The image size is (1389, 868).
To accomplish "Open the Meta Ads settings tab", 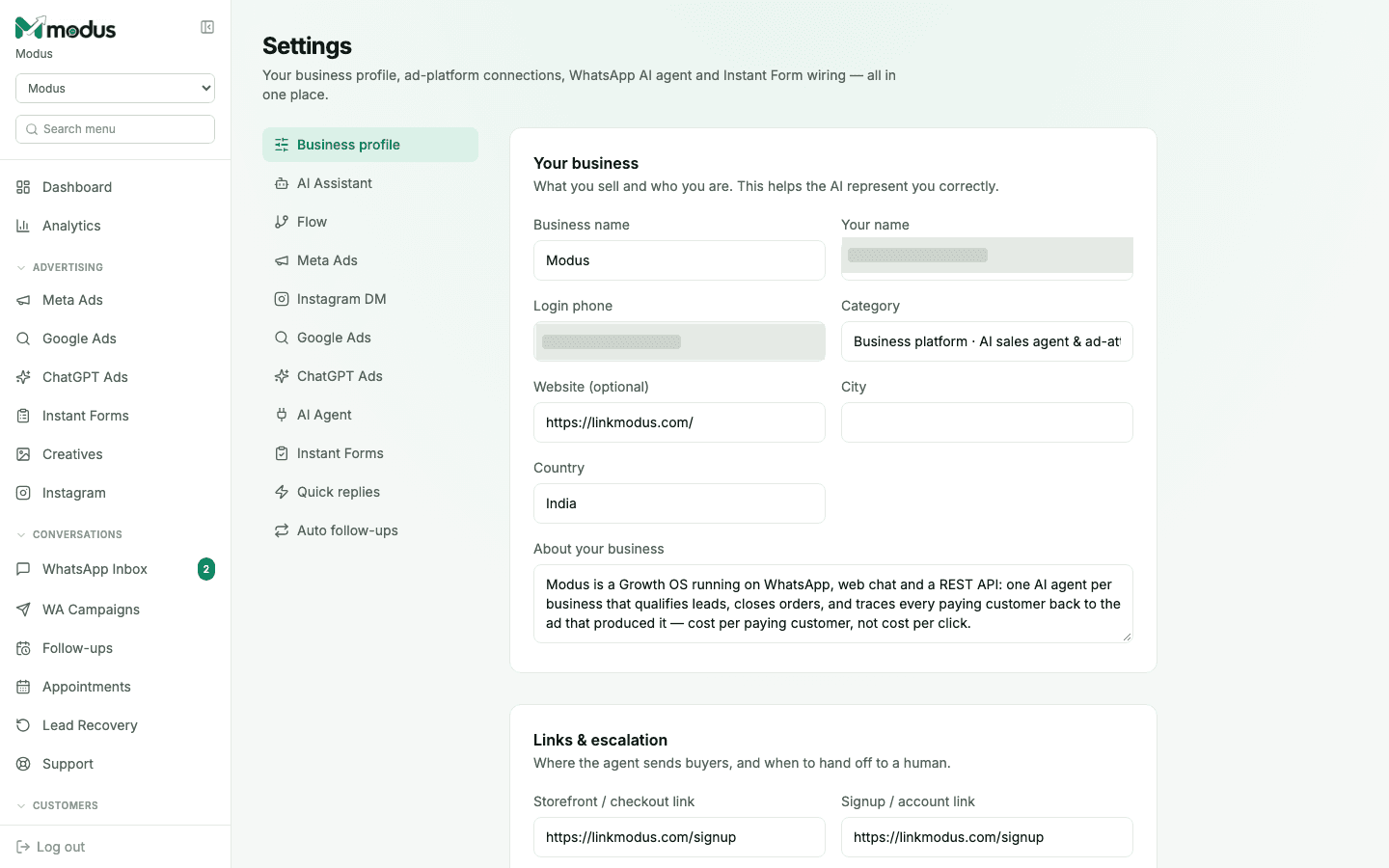I will click(x=370, y=260).
